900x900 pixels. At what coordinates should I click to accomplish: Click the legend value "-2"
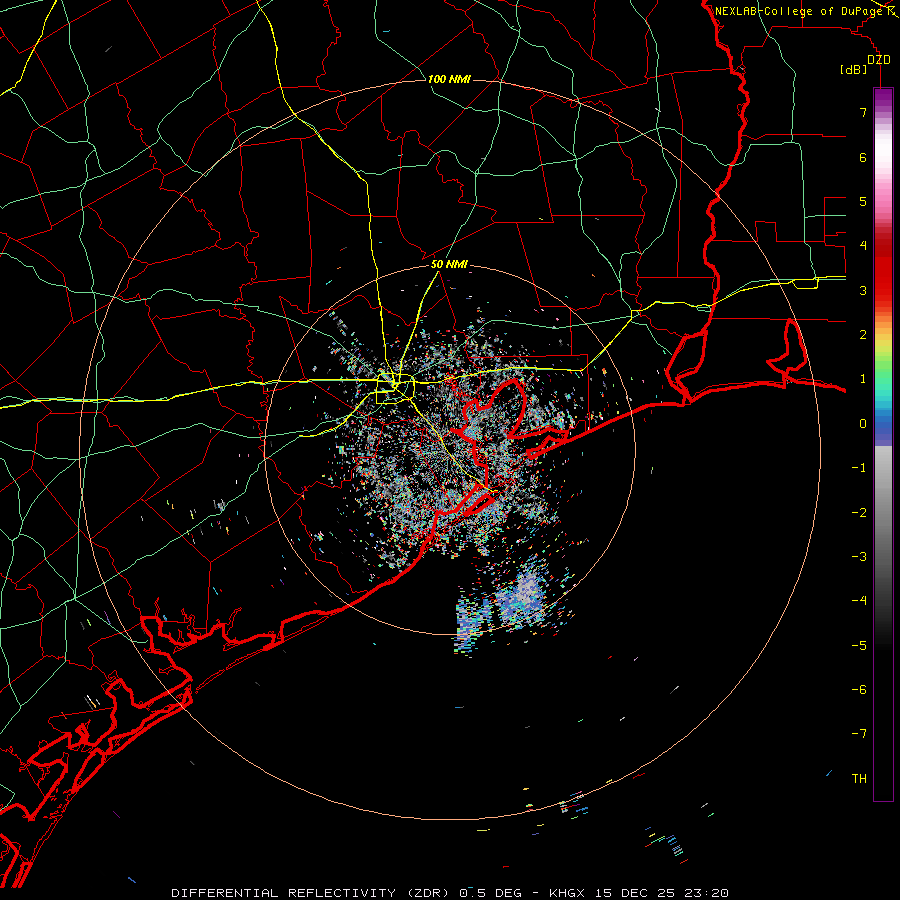[x=859, y=513]
